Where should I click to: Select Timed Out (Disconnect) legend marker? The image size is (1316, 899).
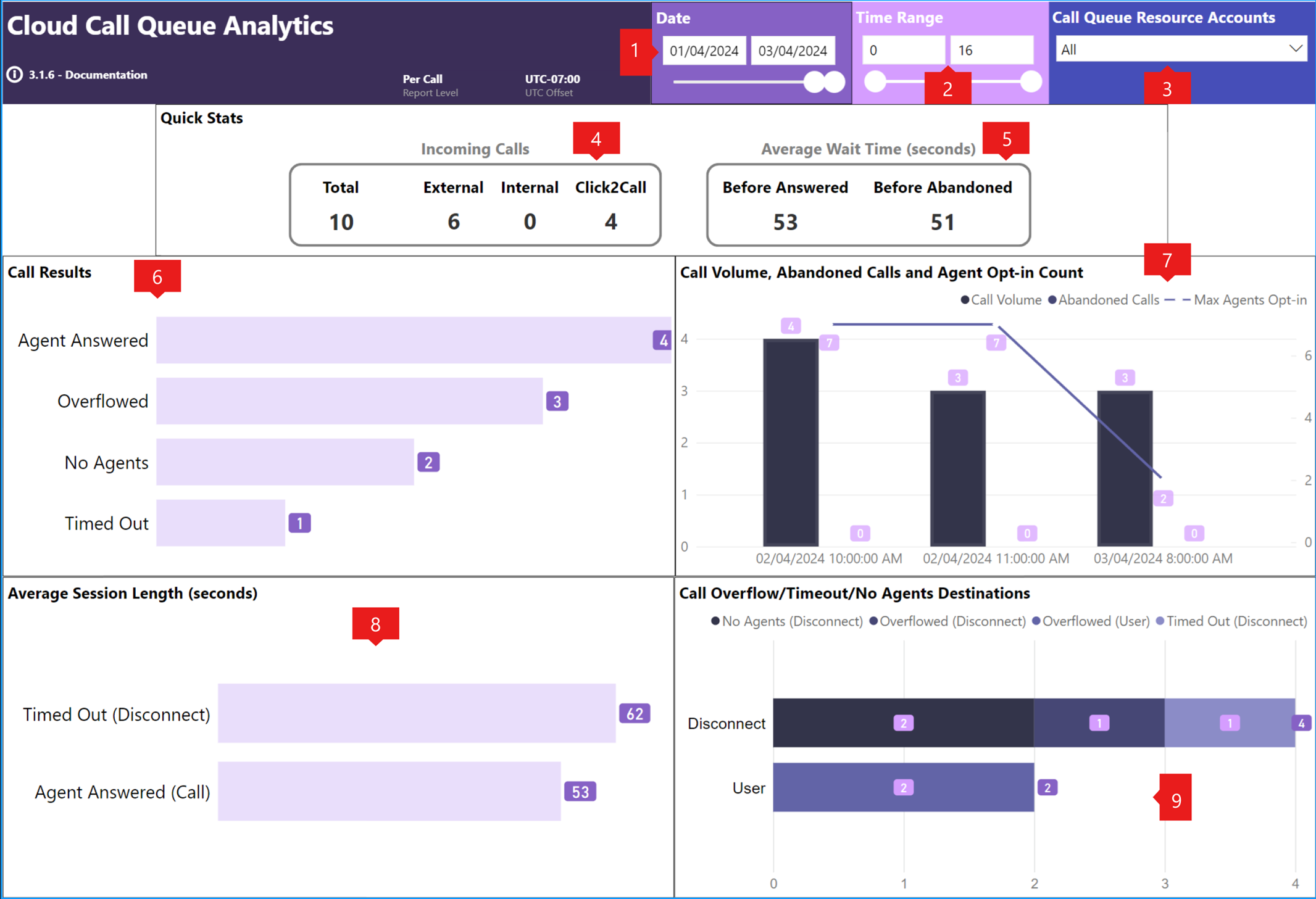[x=1160, y=621]
